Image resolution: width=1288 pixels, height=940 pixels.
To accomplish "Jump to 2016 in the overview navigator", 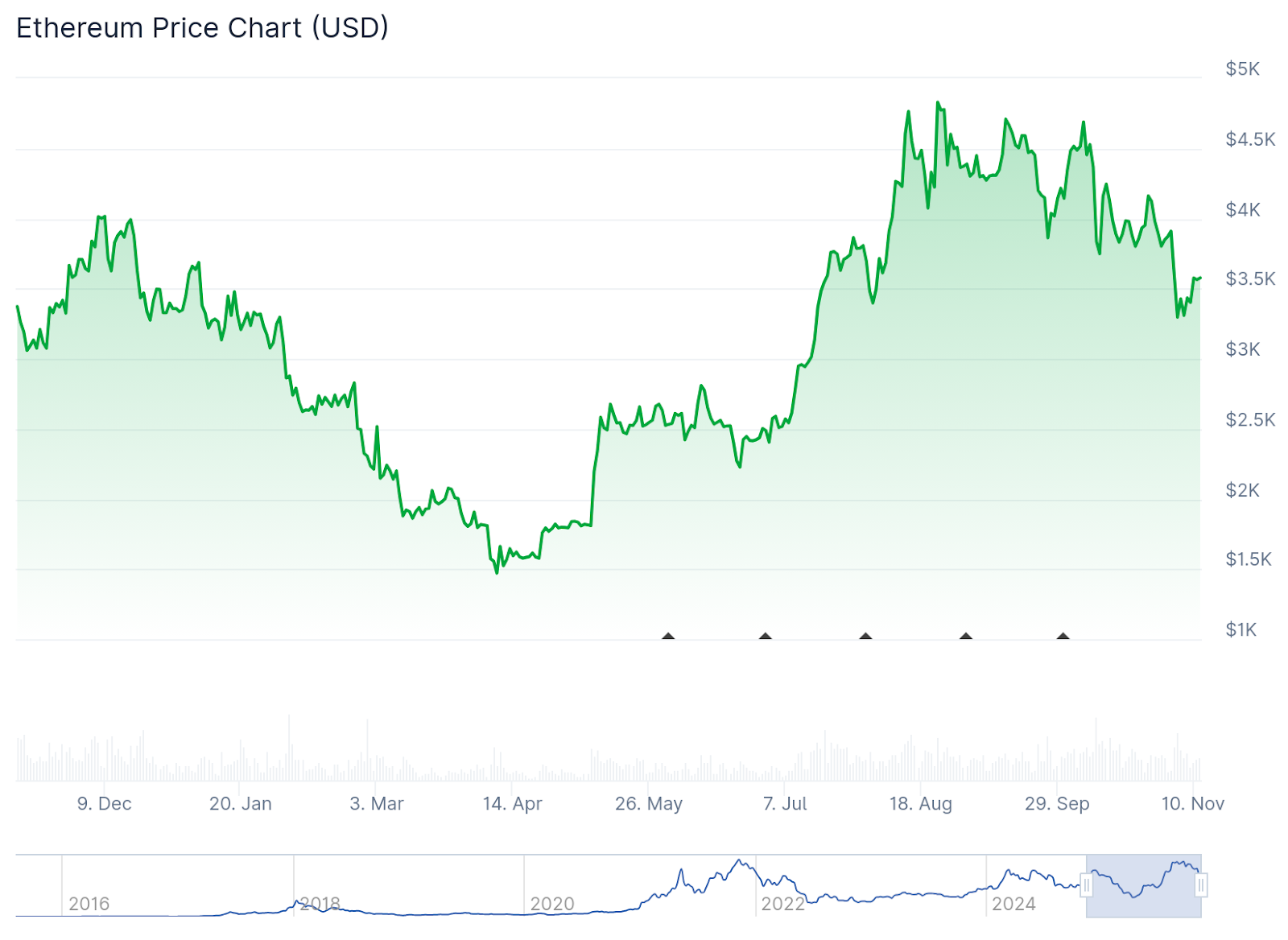I will [89, 904].
